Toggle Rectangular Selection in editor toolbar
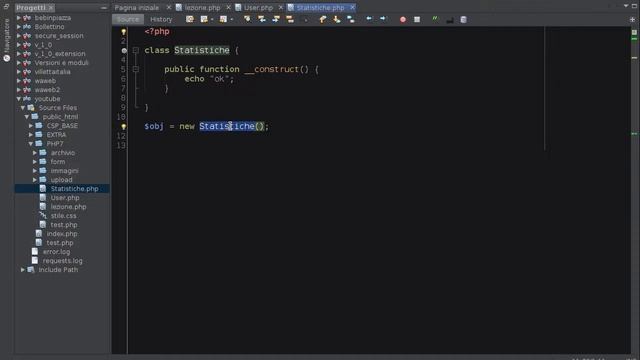 pyautogui.click(x=304, y=19)
